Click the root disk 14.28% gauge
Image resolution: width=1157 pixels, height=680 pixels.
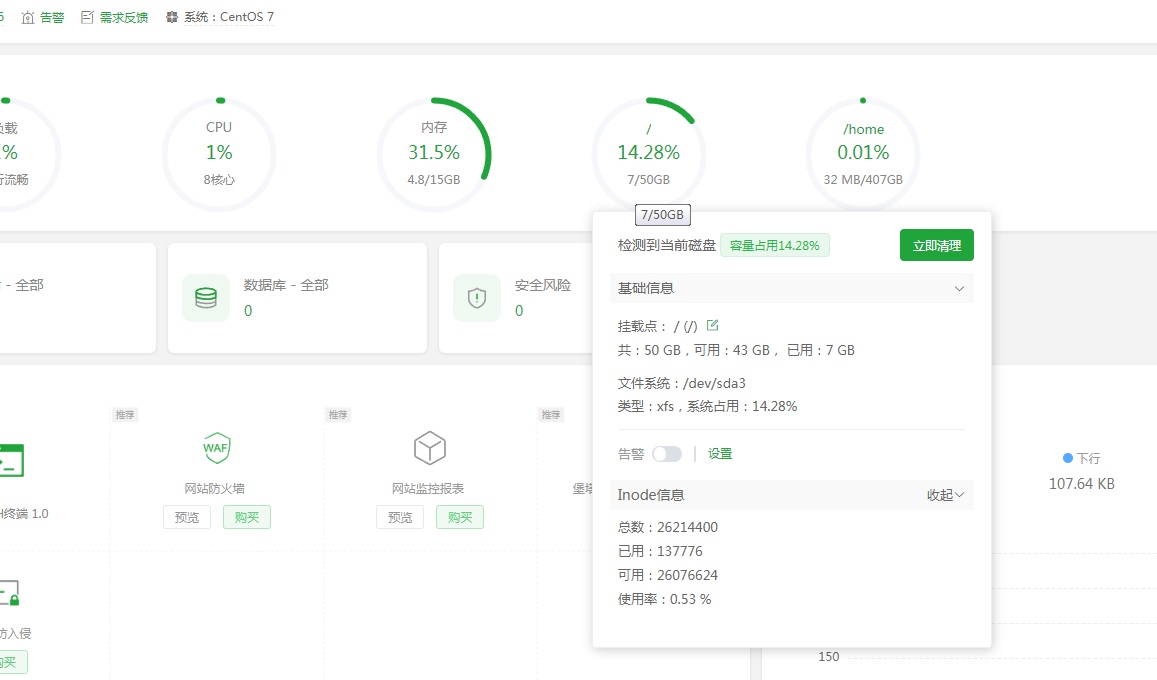(649, 154)
